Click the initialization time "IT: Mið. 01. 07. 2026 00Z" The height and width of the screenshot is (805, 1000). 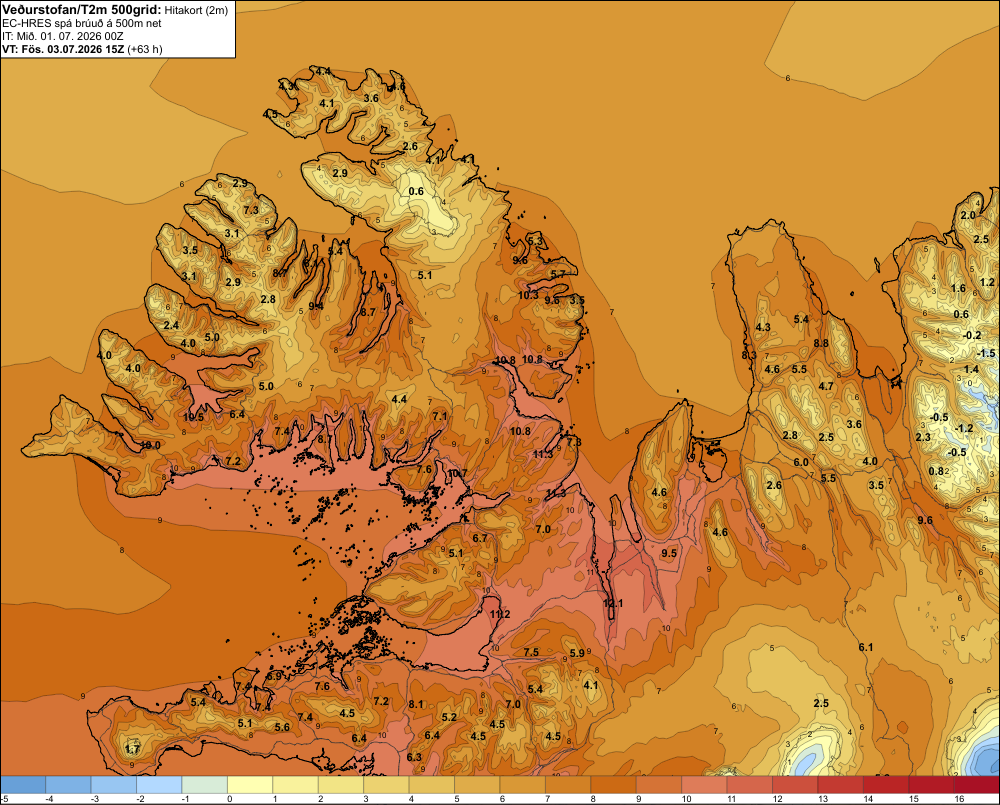pyautogui.click(x=62, y=36)
